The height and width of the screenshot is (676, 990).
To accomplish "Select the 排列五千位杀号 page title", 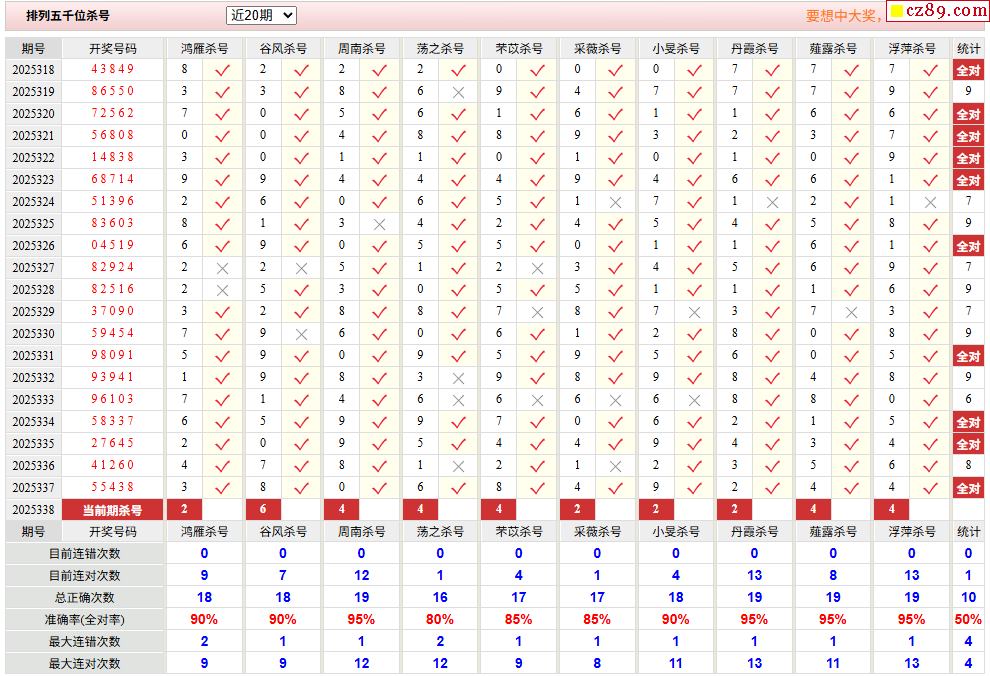I will [68, 15].
